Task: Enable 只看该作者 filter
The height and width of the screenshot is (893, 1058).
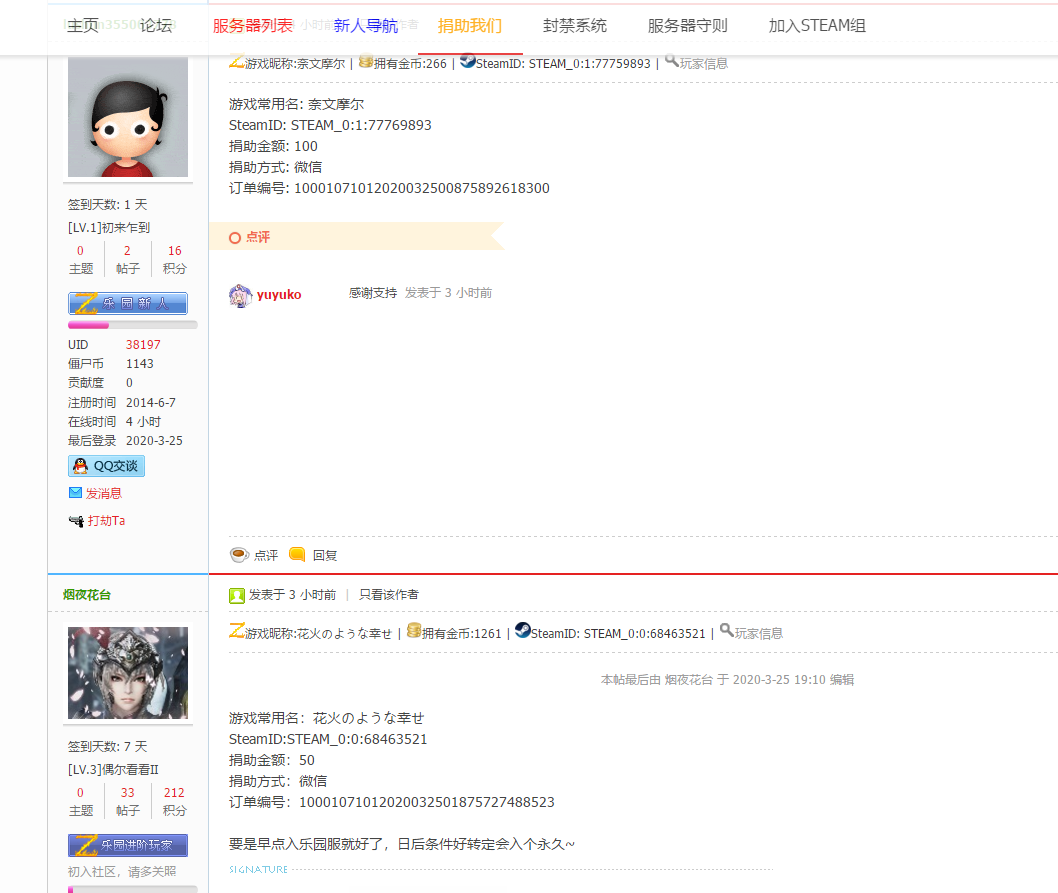Action: tap(389, 595)
